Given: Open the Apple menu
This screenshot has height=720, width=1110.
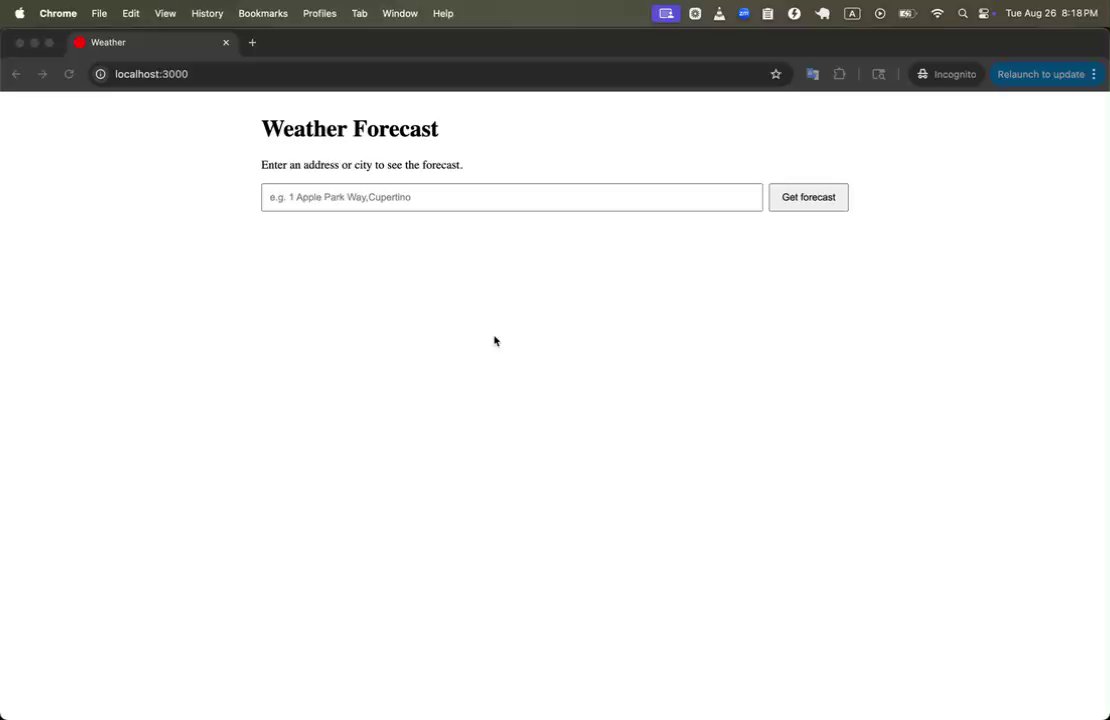Looking at the screenshot, I should click(20, 13).
